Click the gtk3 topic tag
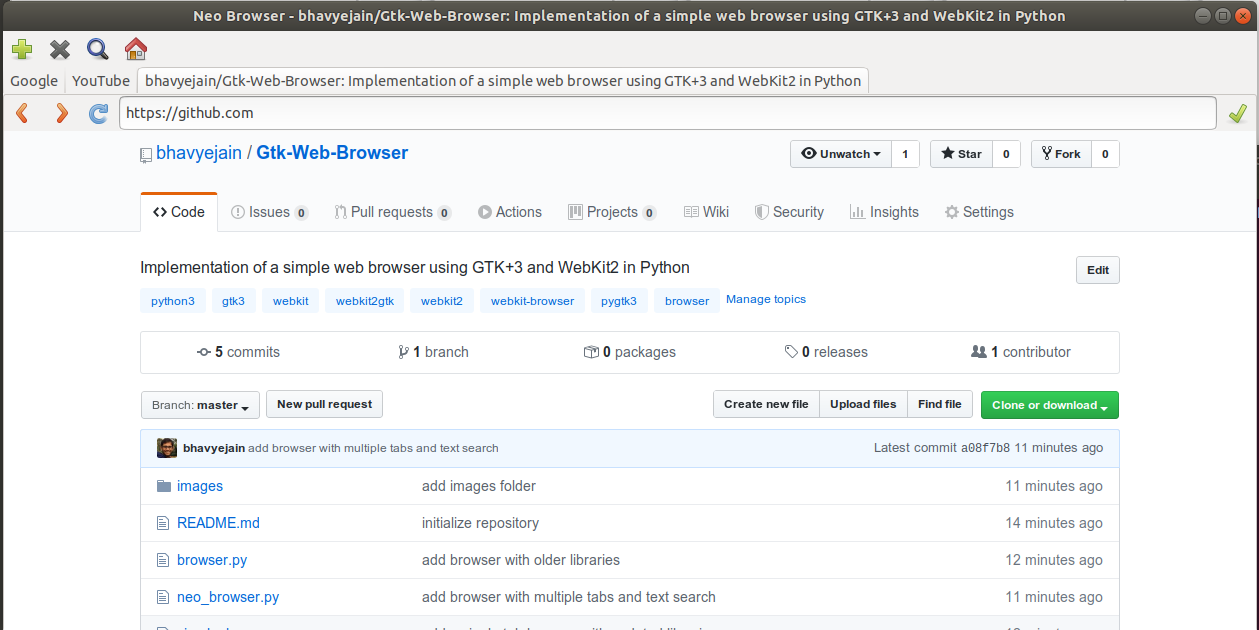Viewport: 1259px width, 630px height. click(x=233, y=301)
